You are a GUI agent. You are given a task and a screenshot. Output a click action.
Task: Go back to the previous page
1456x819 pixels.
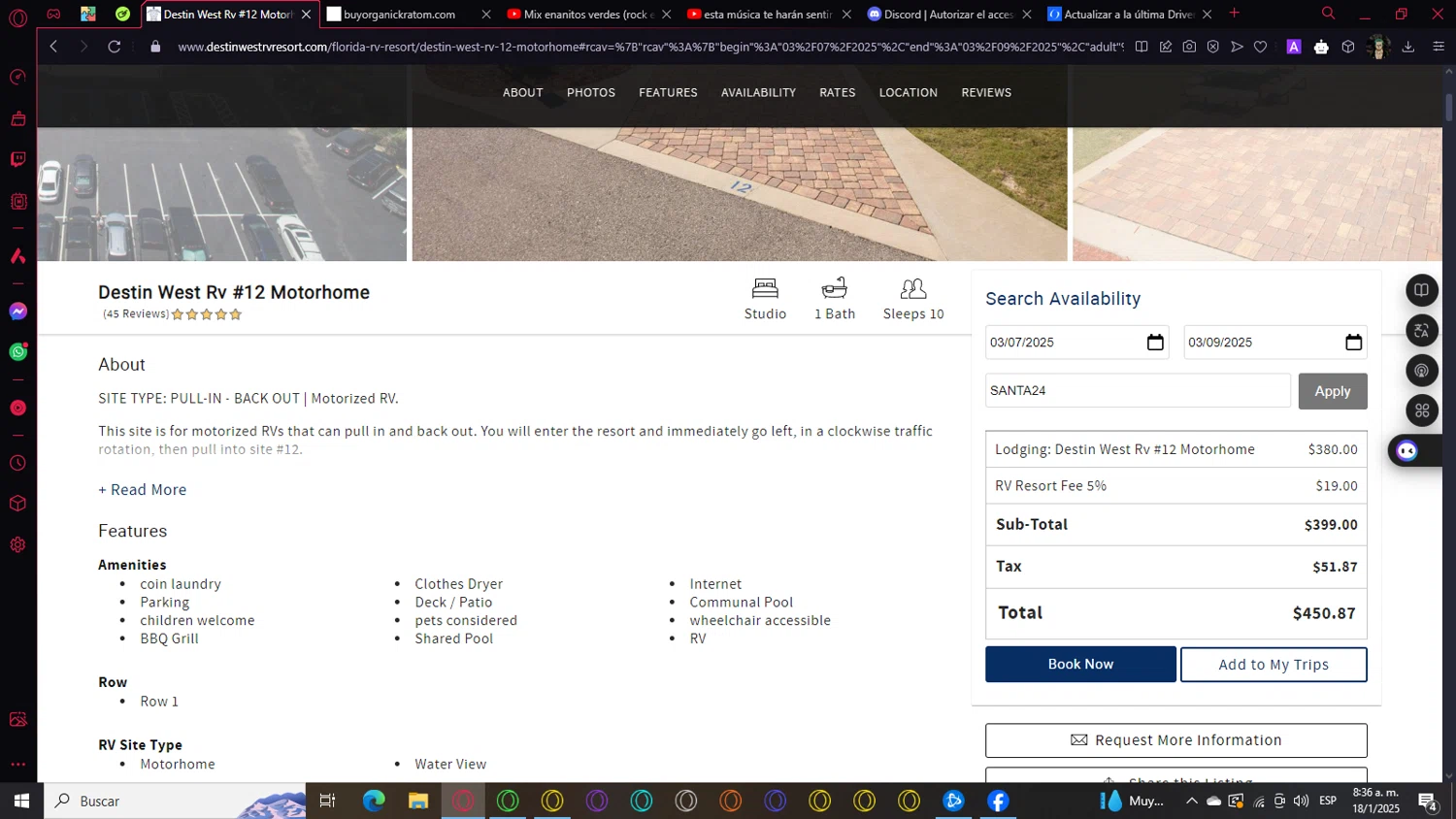pyautogui.click(x=54, y=47)
